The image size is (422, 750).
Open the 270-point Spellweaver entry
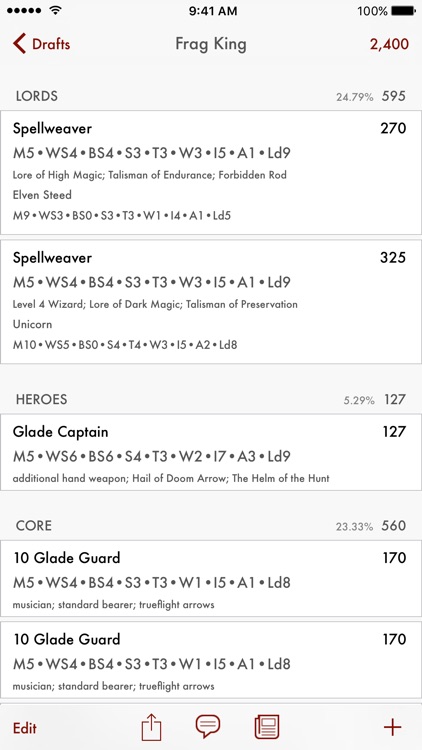[x=211, y=172]
